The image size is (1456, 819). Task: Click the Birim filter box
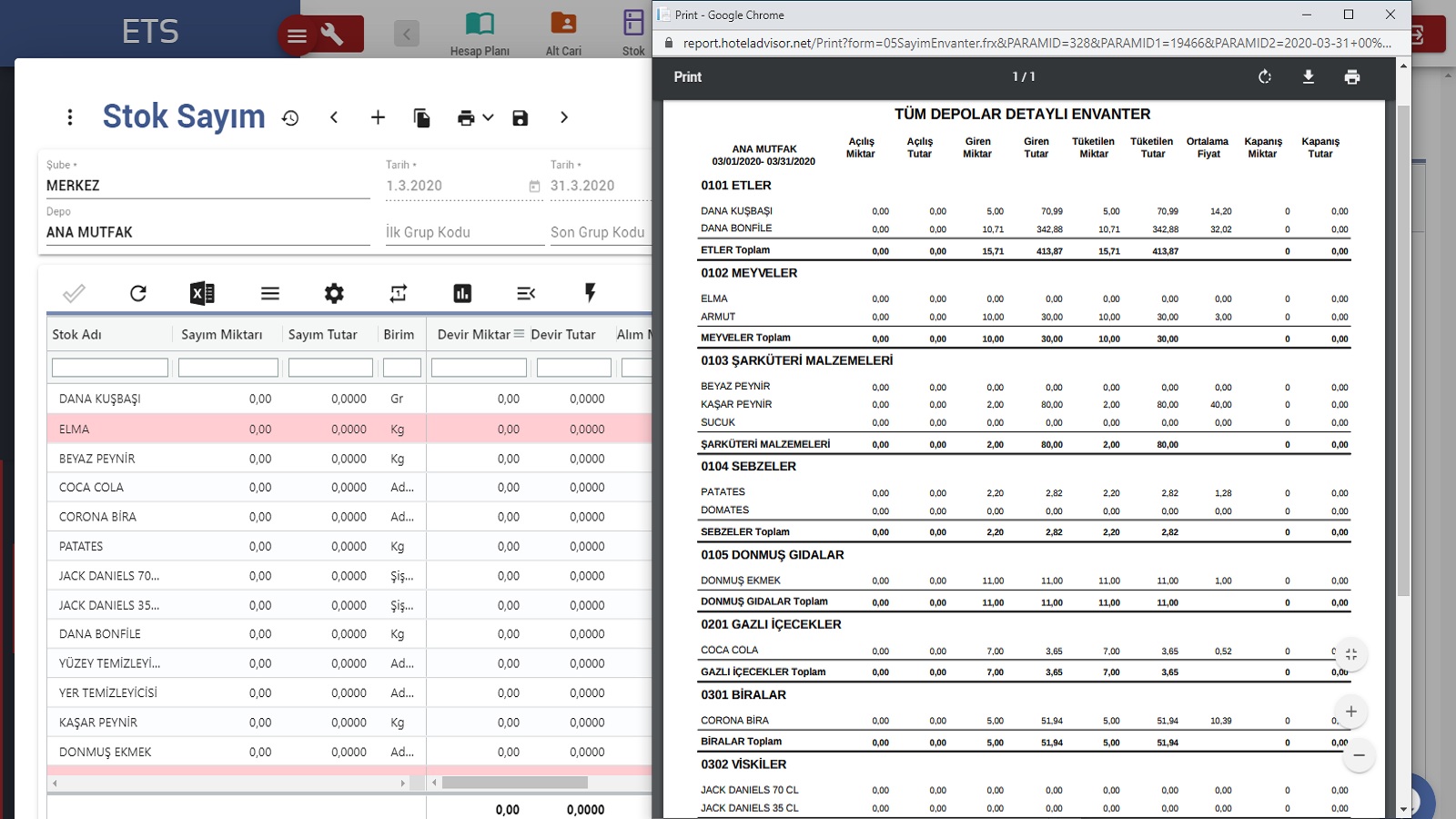click(402, 368)
